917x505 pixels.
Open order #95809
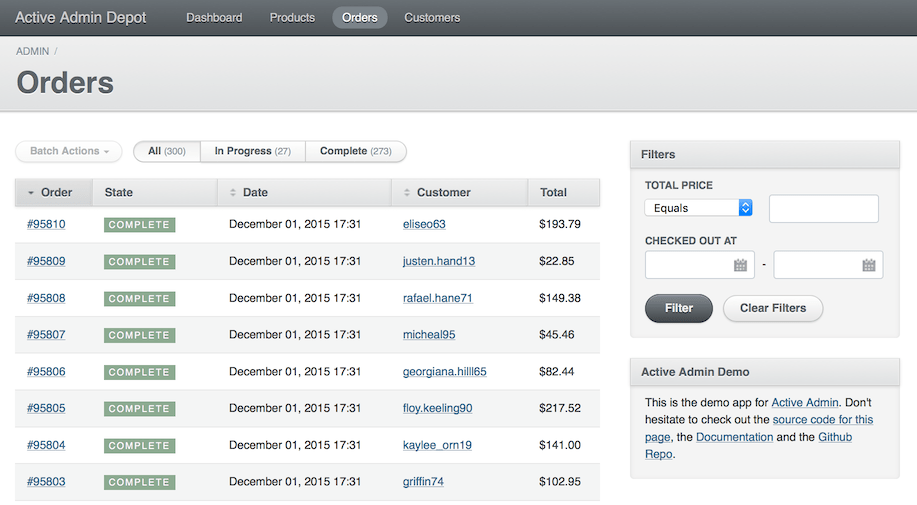(x=46, y=261)
